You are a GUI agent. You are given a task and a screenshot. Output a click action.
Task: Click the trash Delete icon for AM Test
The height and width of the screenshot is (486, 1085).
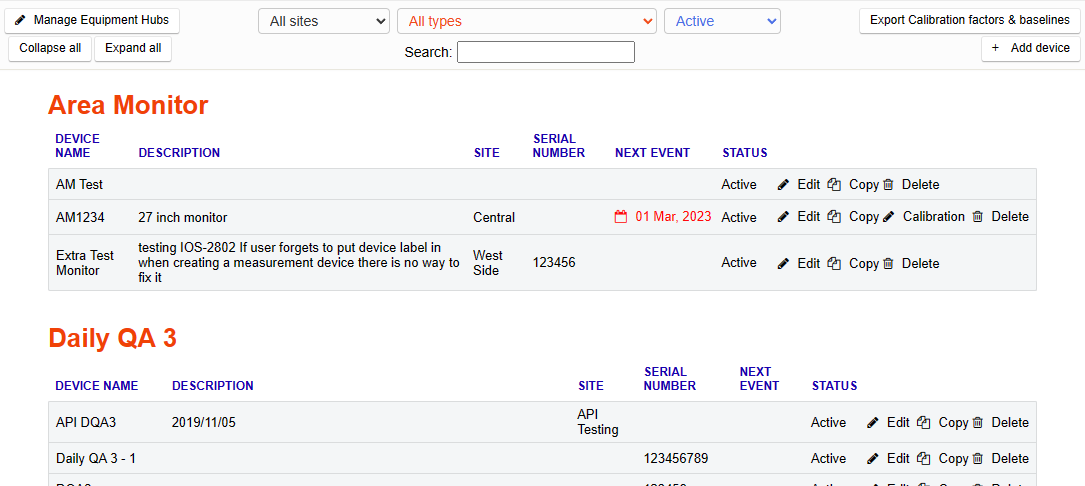tap(888, 185)
